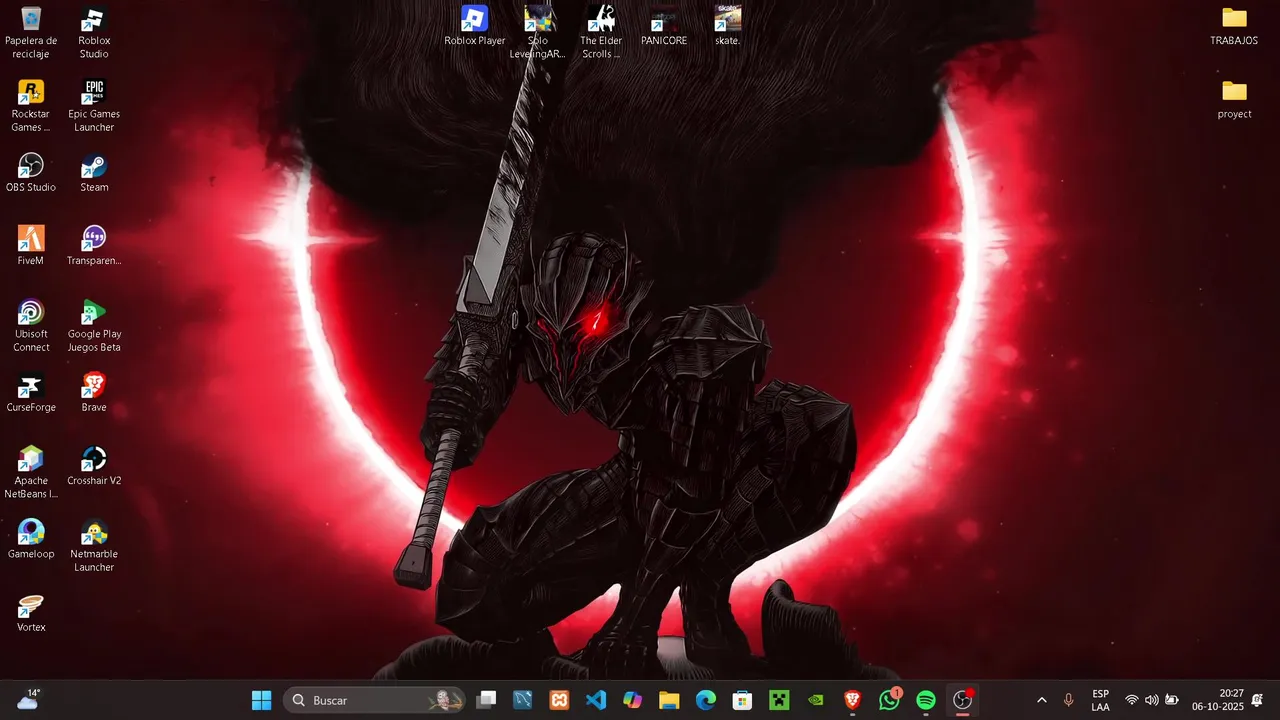The width and height of the screenshot is (1280, 720).
Task: Select the TRABAJOS folder
Action: (1234, 26)
